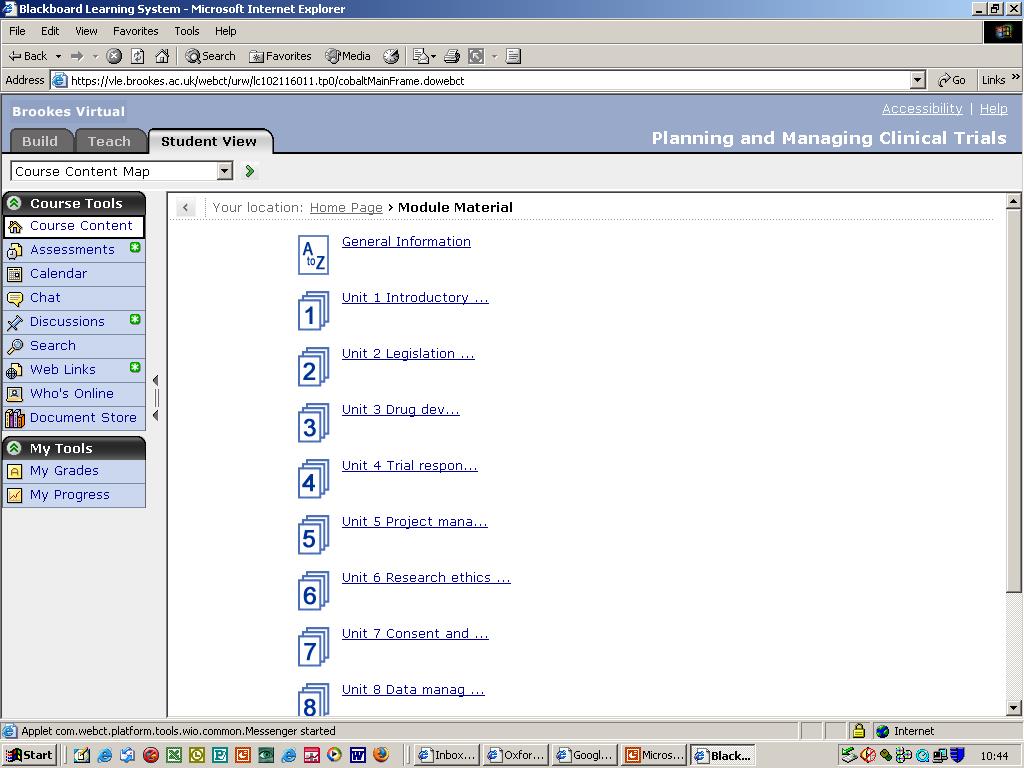Click the Go button by address bar
This screenshot has height=768, width=1024.
click(x=952, y=80)
